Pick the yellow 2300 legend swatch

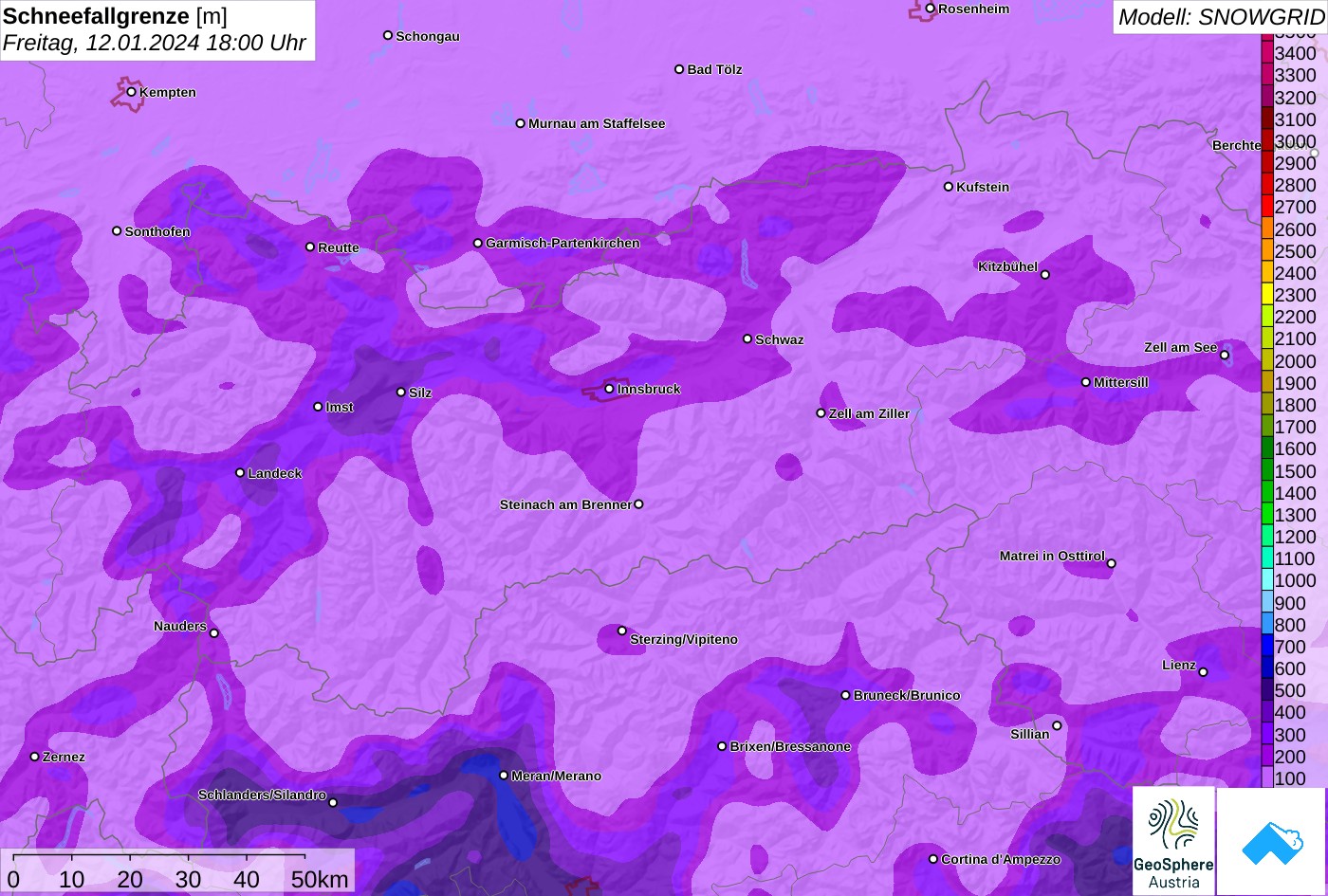click(x=1267, y=295)
